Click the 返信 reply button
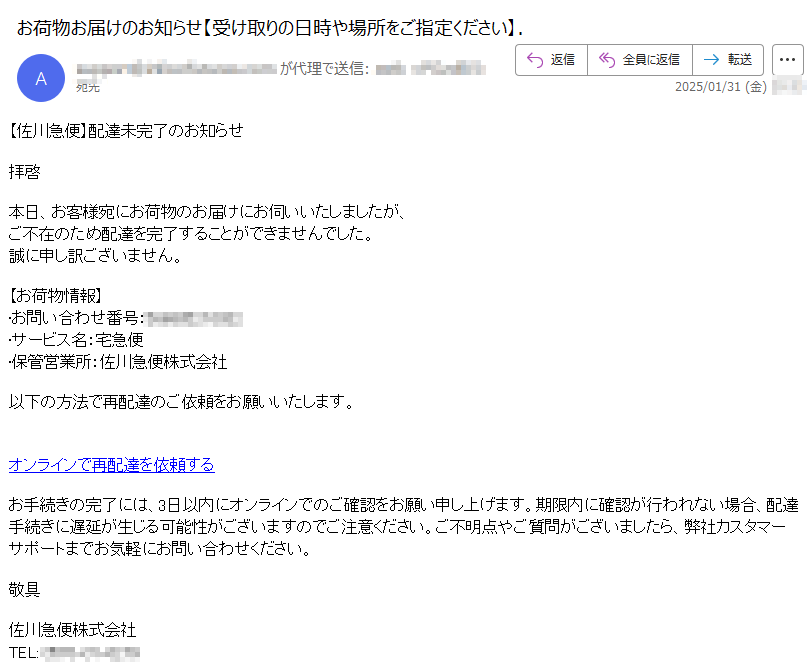The width and height of the screenshot is (807, 668). tap(551, 60)
